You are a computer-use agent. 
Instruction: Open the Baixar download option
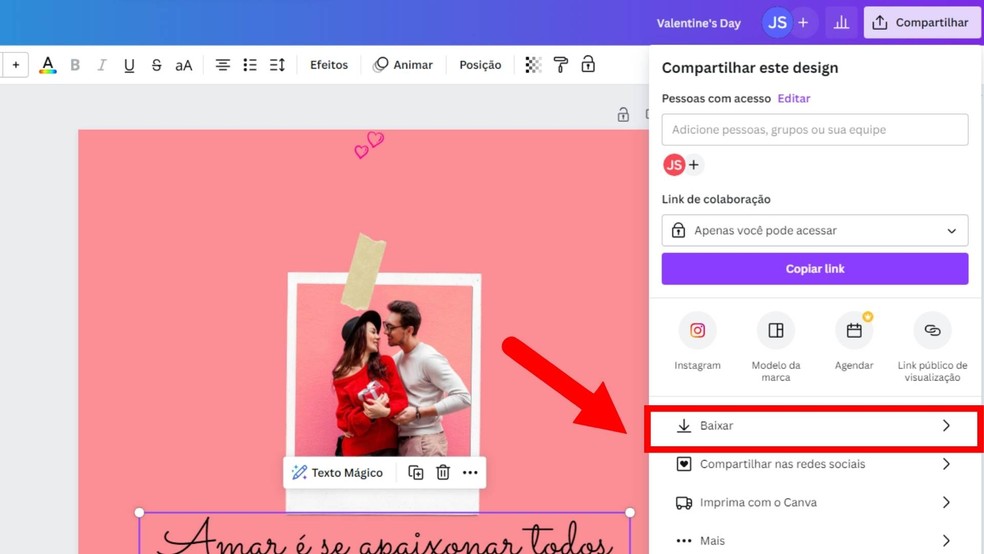click(815, 426)
